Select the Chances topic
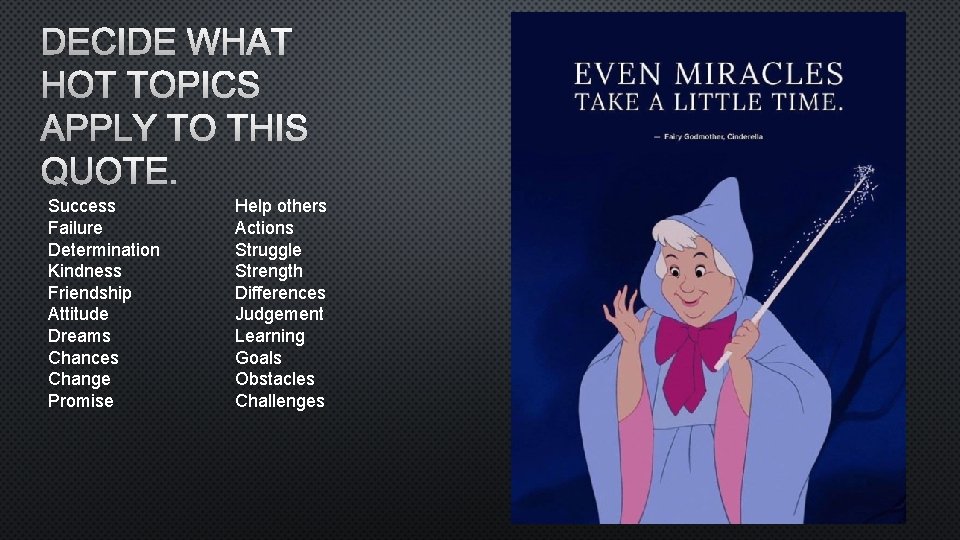The height and width of the screenshot is (540, 960). [x=83, y=358]
